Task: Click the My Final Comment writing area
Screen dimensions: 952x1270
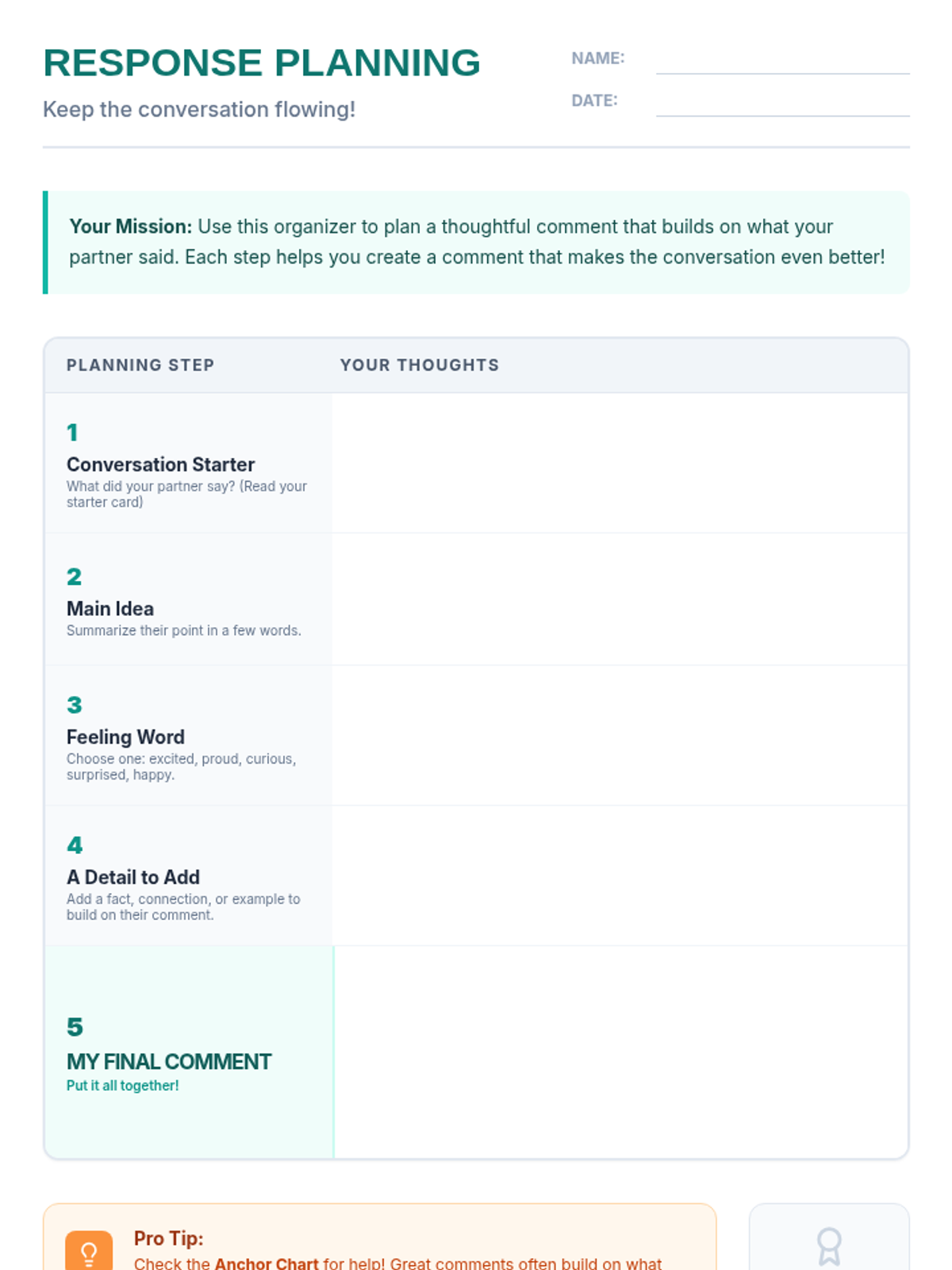Action: pyautogui.click(x=620, y=1052)
